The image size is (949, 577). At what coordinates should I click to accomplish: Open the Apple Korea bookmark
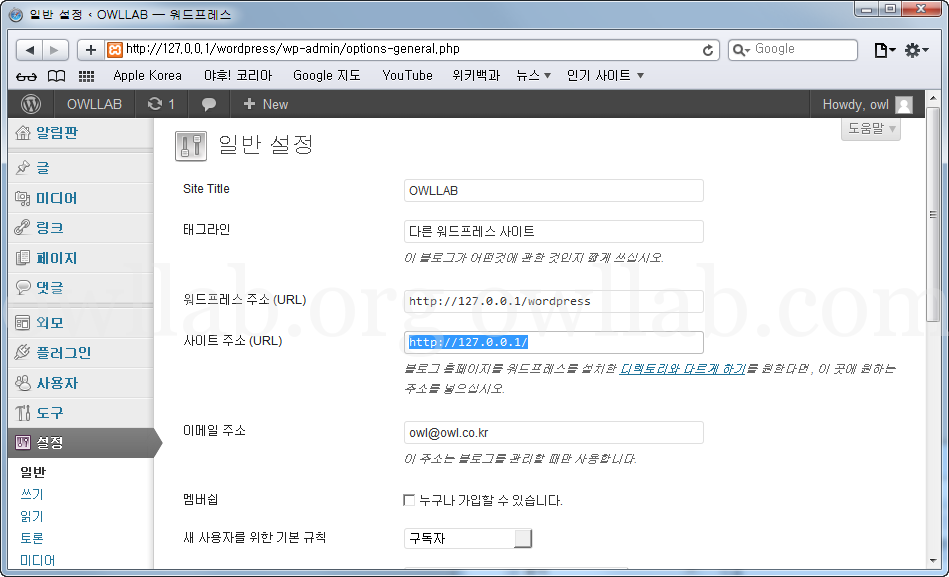[147, 76]
